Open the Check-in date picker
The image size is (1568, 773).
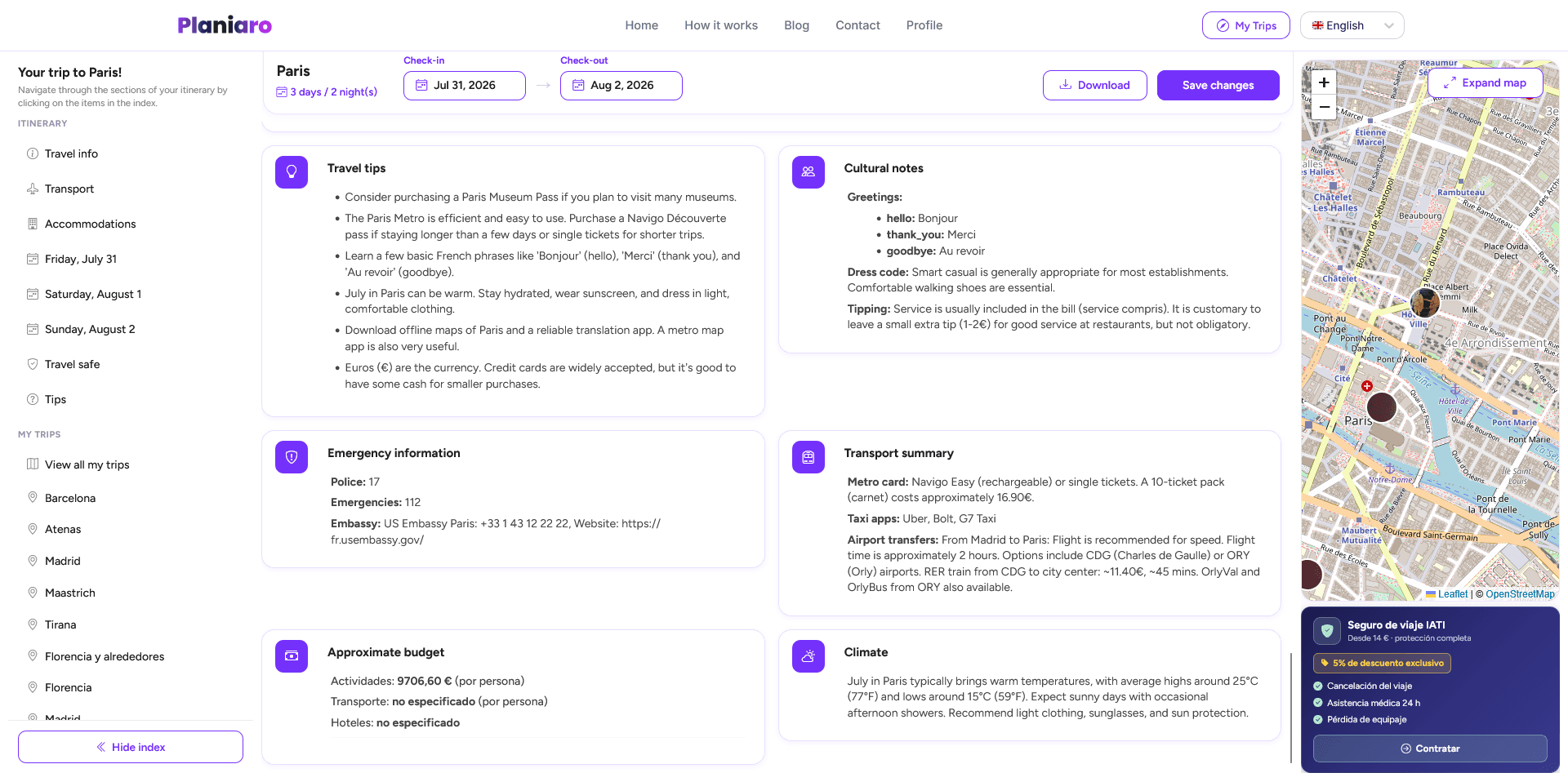point(465,85)
